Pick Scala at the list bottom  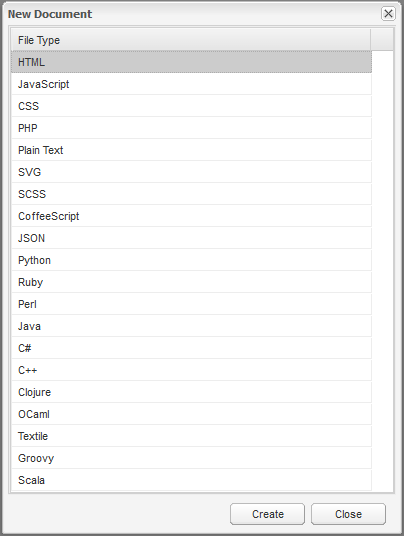tap(191, 480)
